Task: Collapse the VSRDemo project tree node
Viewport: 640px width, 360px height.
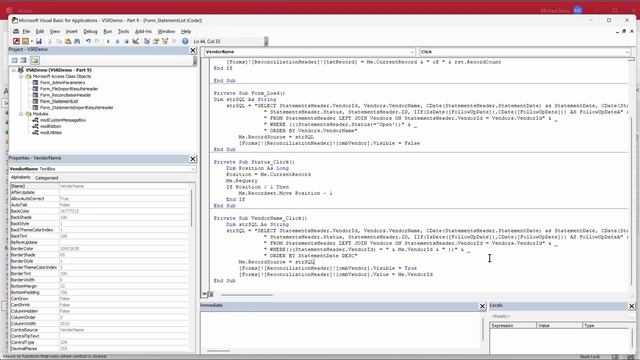Action: [13, 70]
